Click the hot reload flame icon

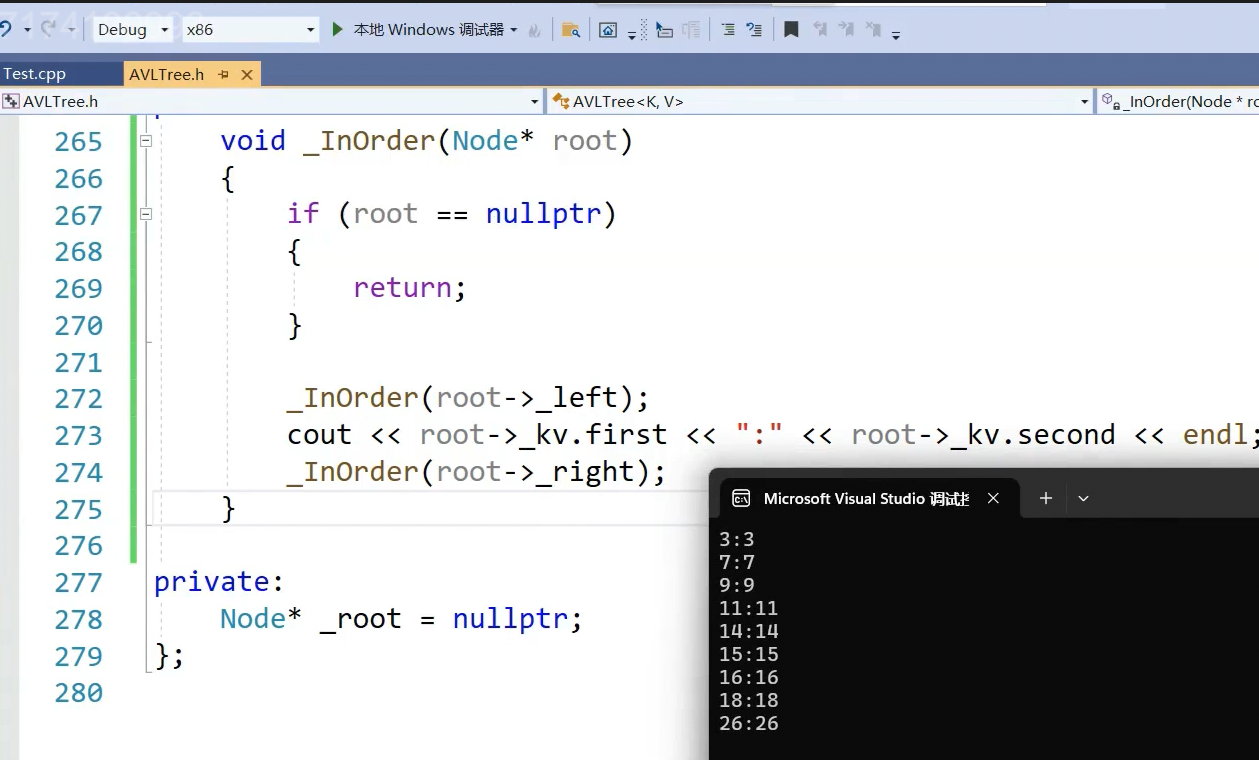pos(535,30)
